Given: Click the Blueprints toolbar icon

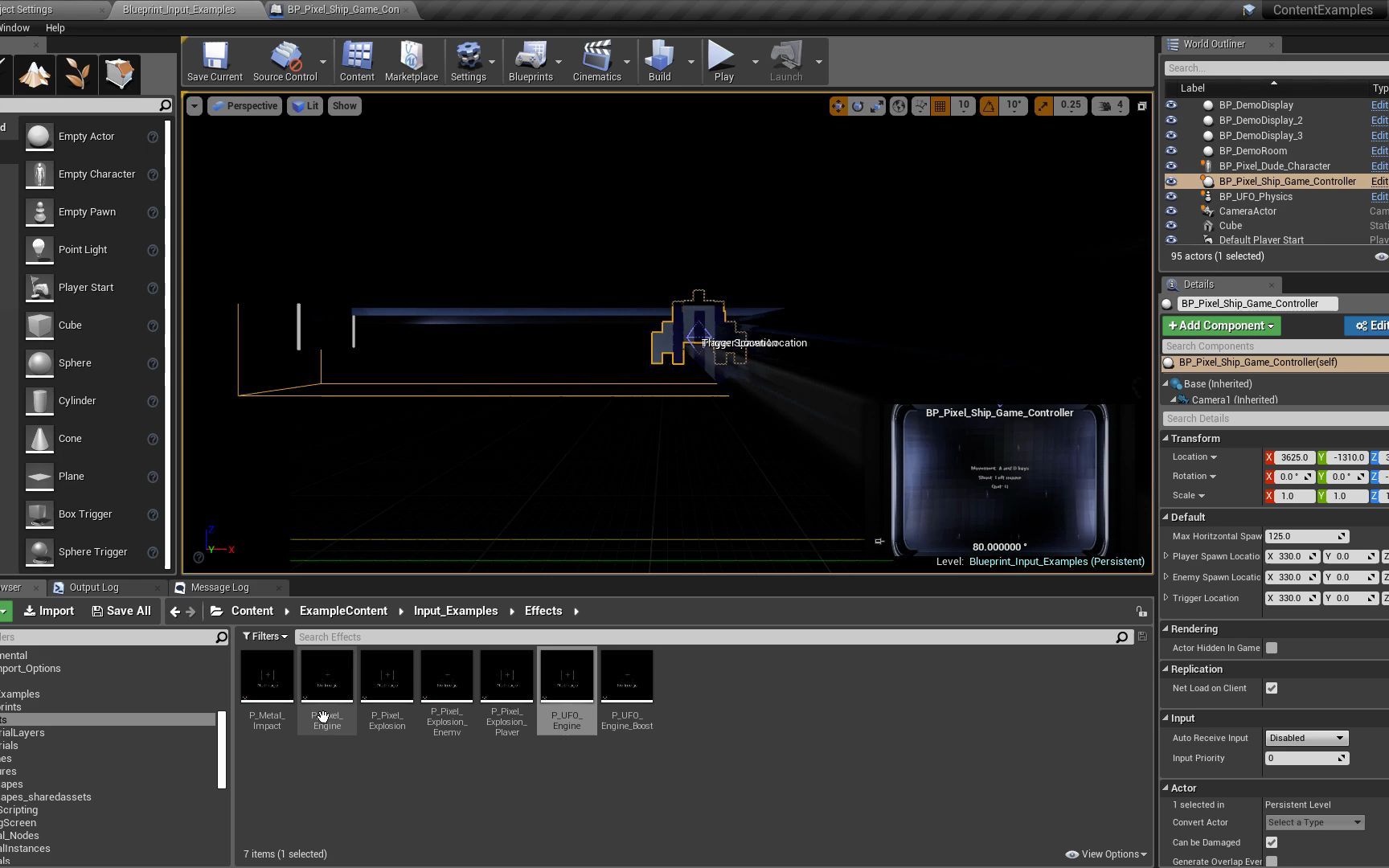Looking at the screenshot, I should pos(531,62).
